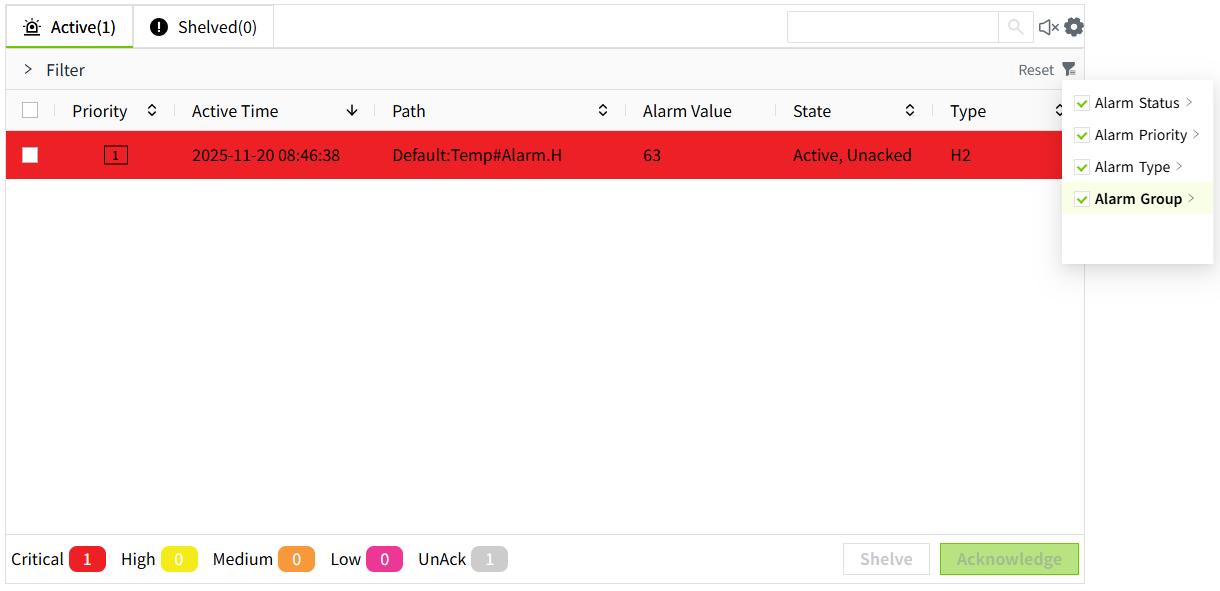Switch to the Shelved(0) tab
This screenshot has height=591, width=1220.
204,27
